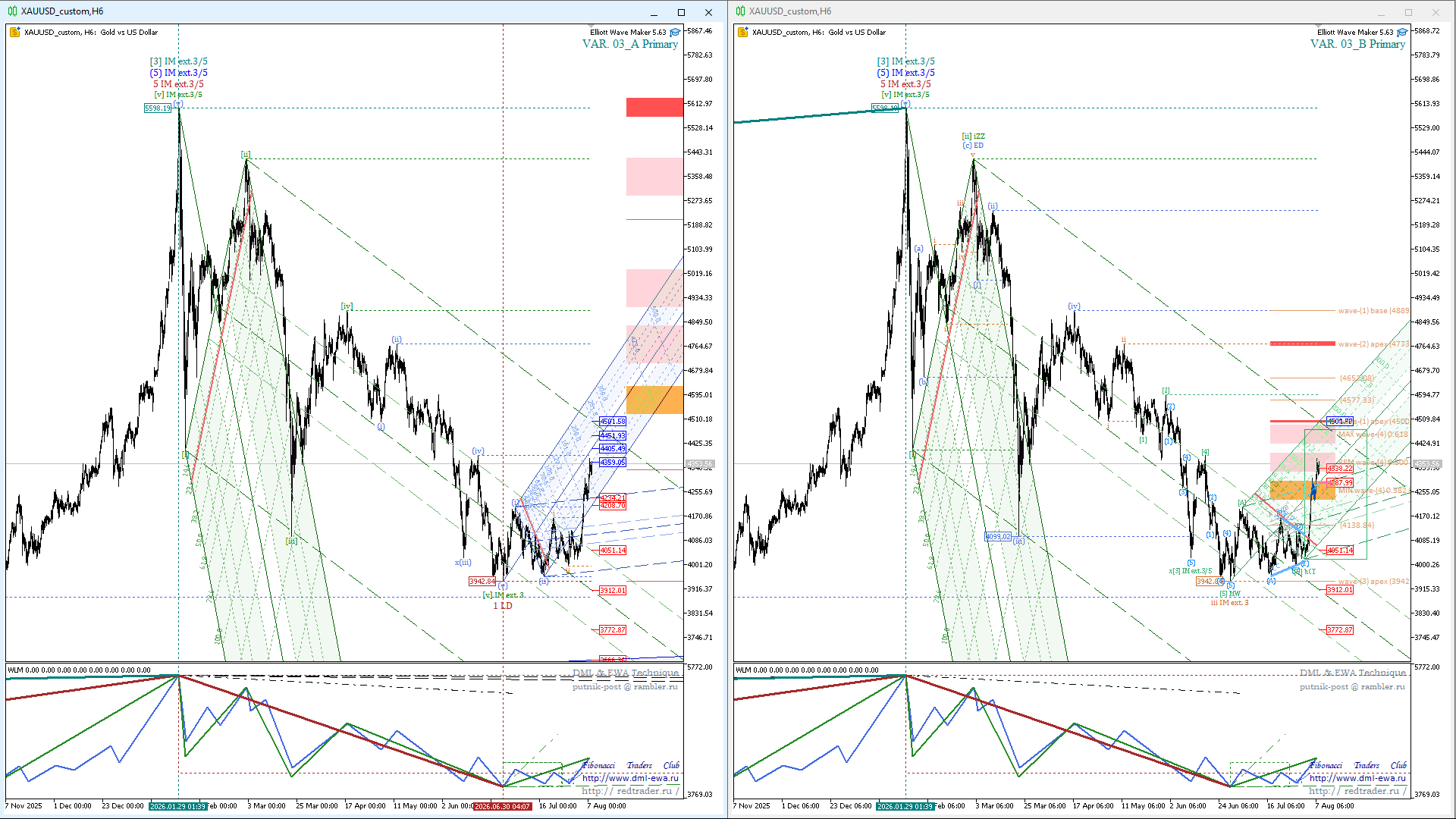Minimize the active XAUUSD chart window
The height and width of the screenshot is (819, 1456).
pyautogui.click(x=654, y=12)
